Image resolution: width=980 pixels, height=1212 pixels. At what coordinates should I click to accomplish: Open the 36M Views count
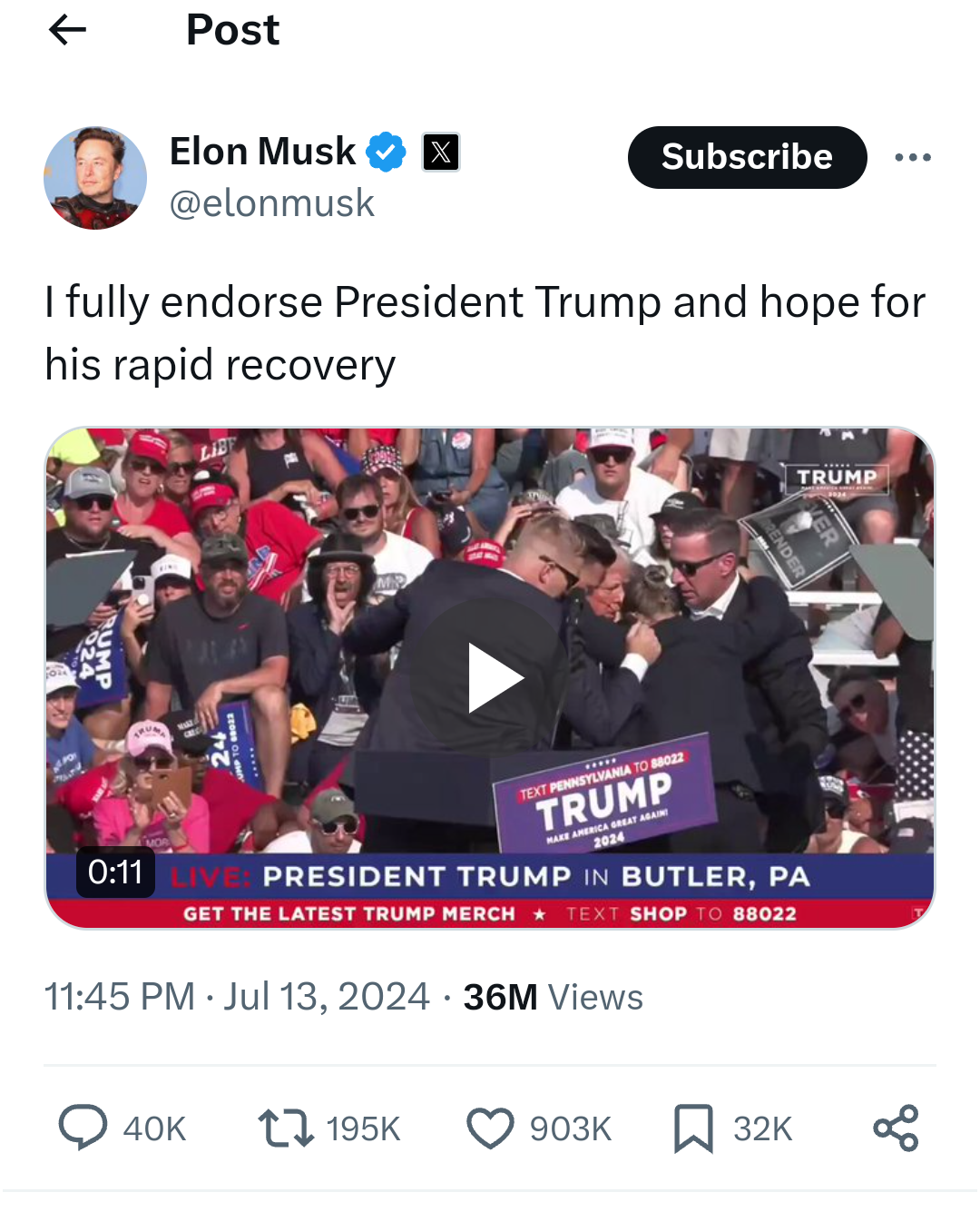coord(553,997)
